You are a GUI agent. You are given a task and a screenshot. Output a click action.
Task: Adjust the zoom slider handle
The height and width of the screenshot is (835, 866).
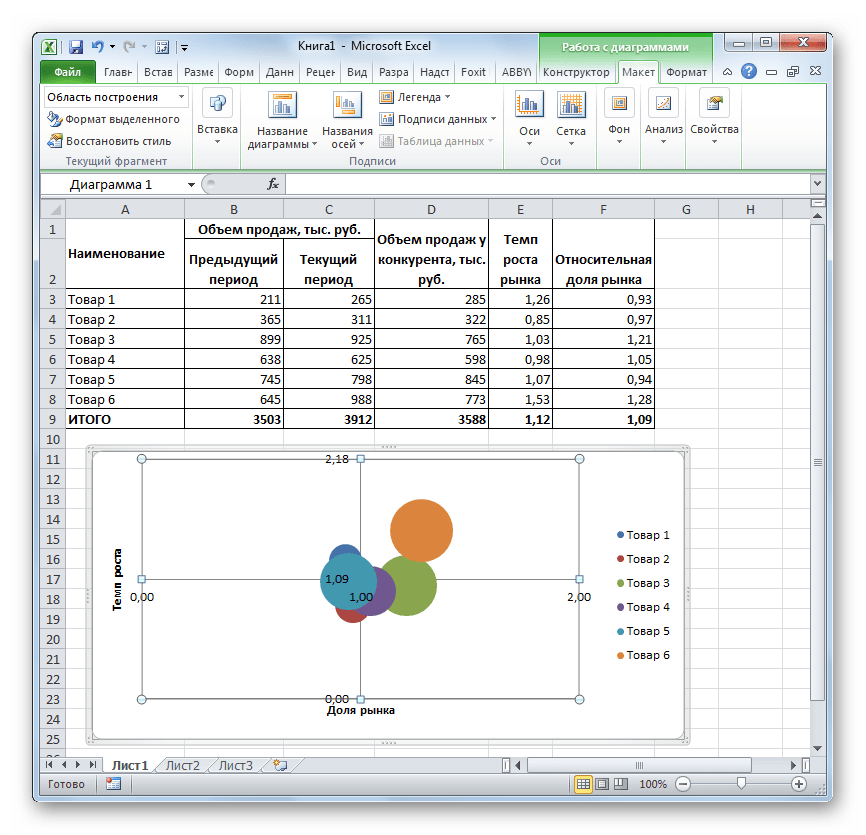coord(741,784)
